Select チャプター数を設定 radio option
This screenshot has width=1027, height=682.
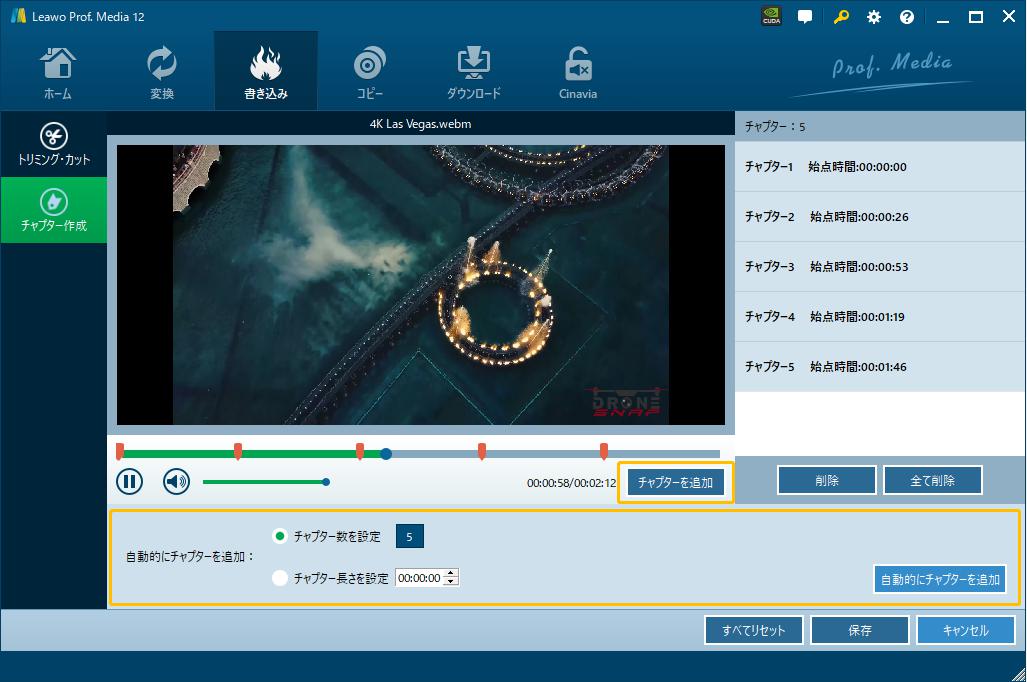pos(280,537)
